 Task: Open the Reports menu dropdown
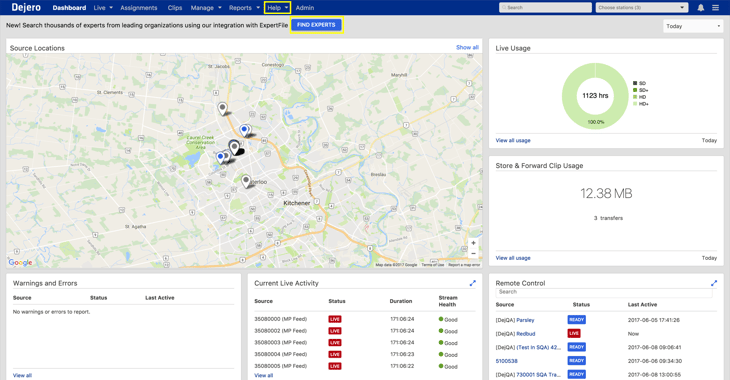[x=244, y=7]
